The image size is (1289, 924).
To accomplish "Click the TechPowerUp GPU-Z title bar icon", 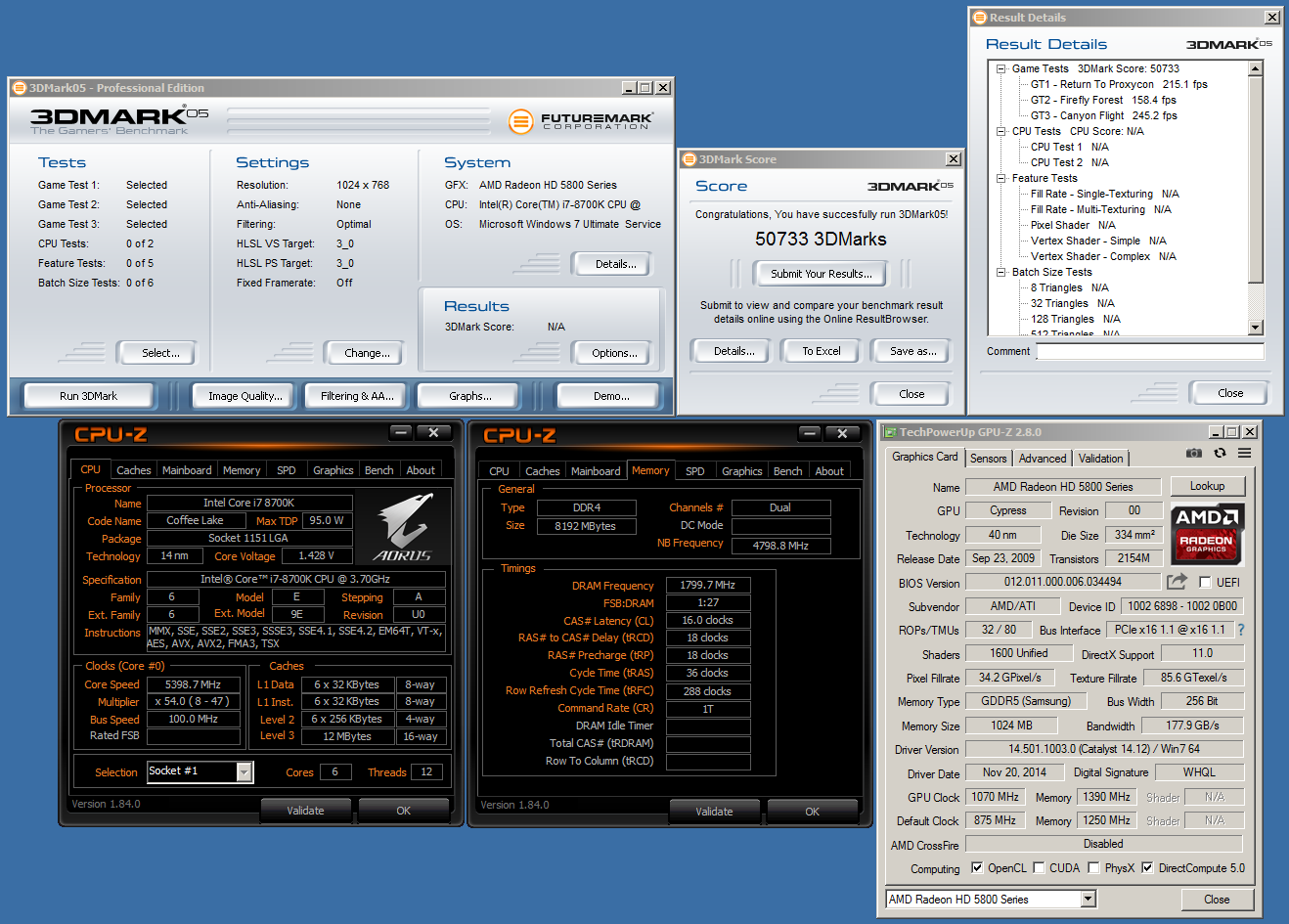I will pos(890,432).
